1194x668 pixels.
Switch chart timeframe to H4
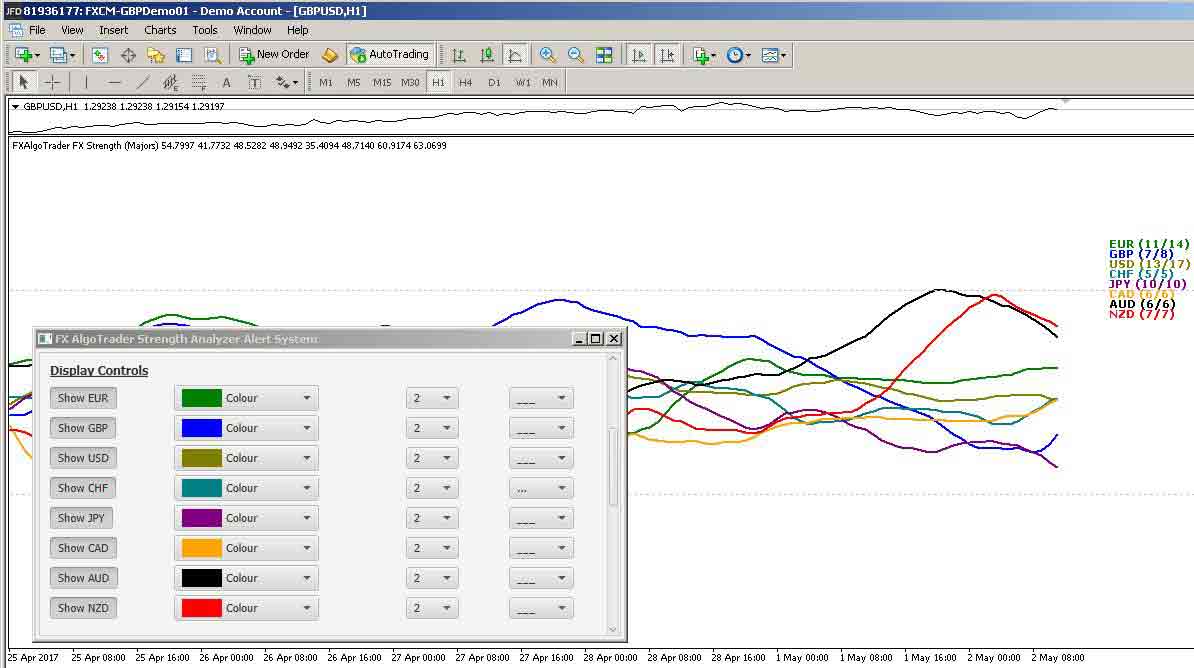tap(464, 82)
